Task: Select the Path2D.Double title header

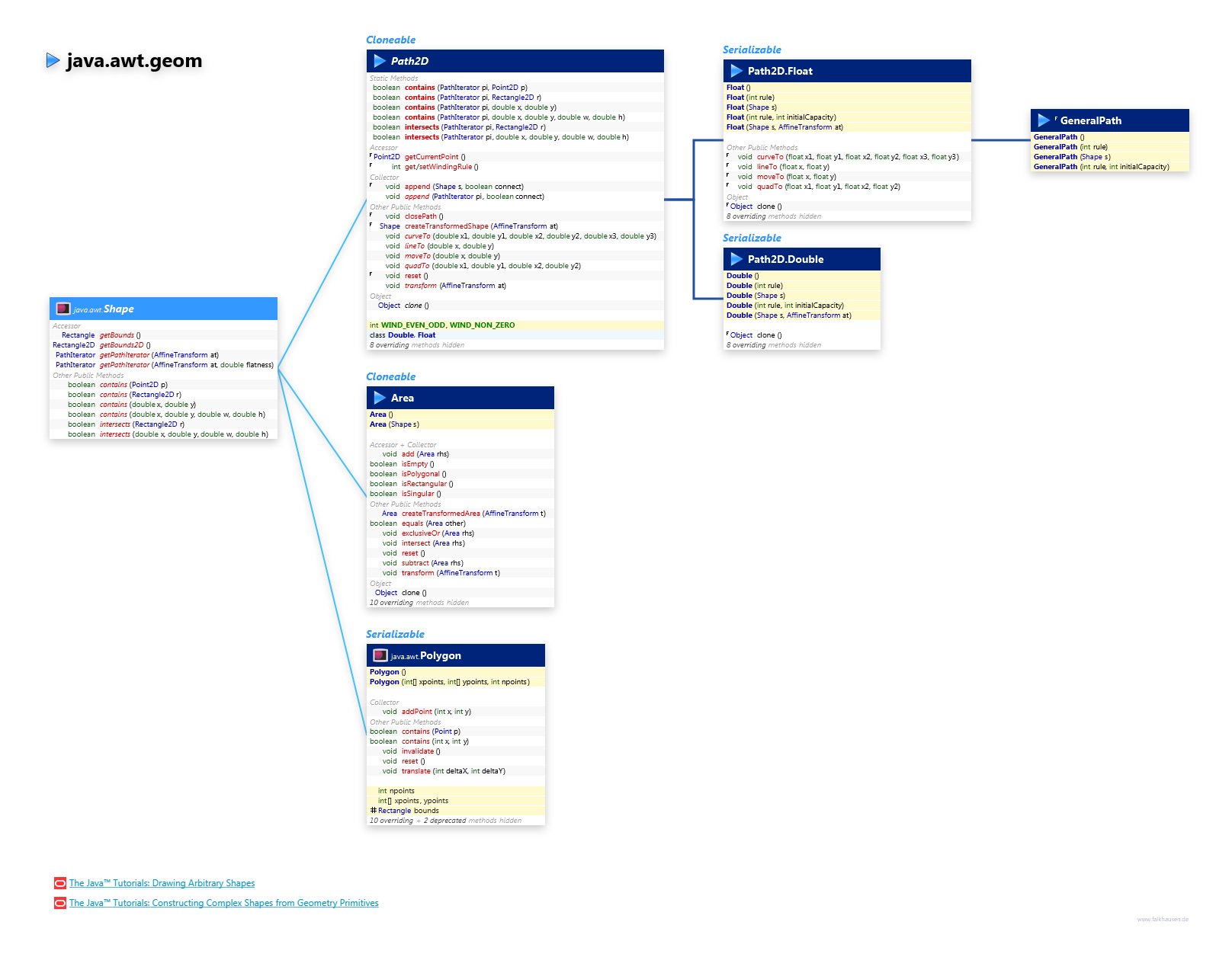Action: (785, 259)
